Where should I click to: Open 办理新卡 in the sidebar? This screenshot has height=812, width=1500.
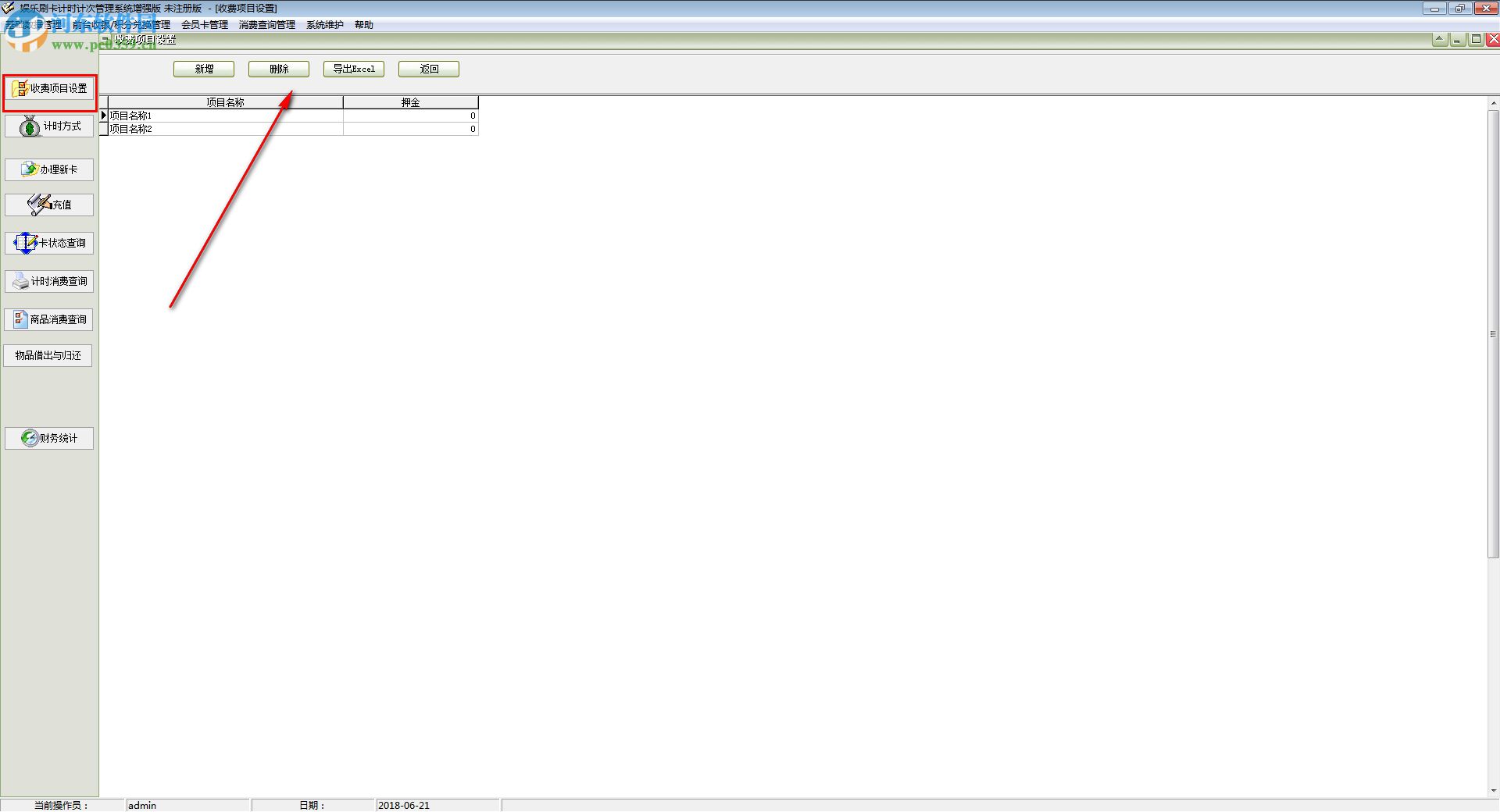tap(49, 169)
